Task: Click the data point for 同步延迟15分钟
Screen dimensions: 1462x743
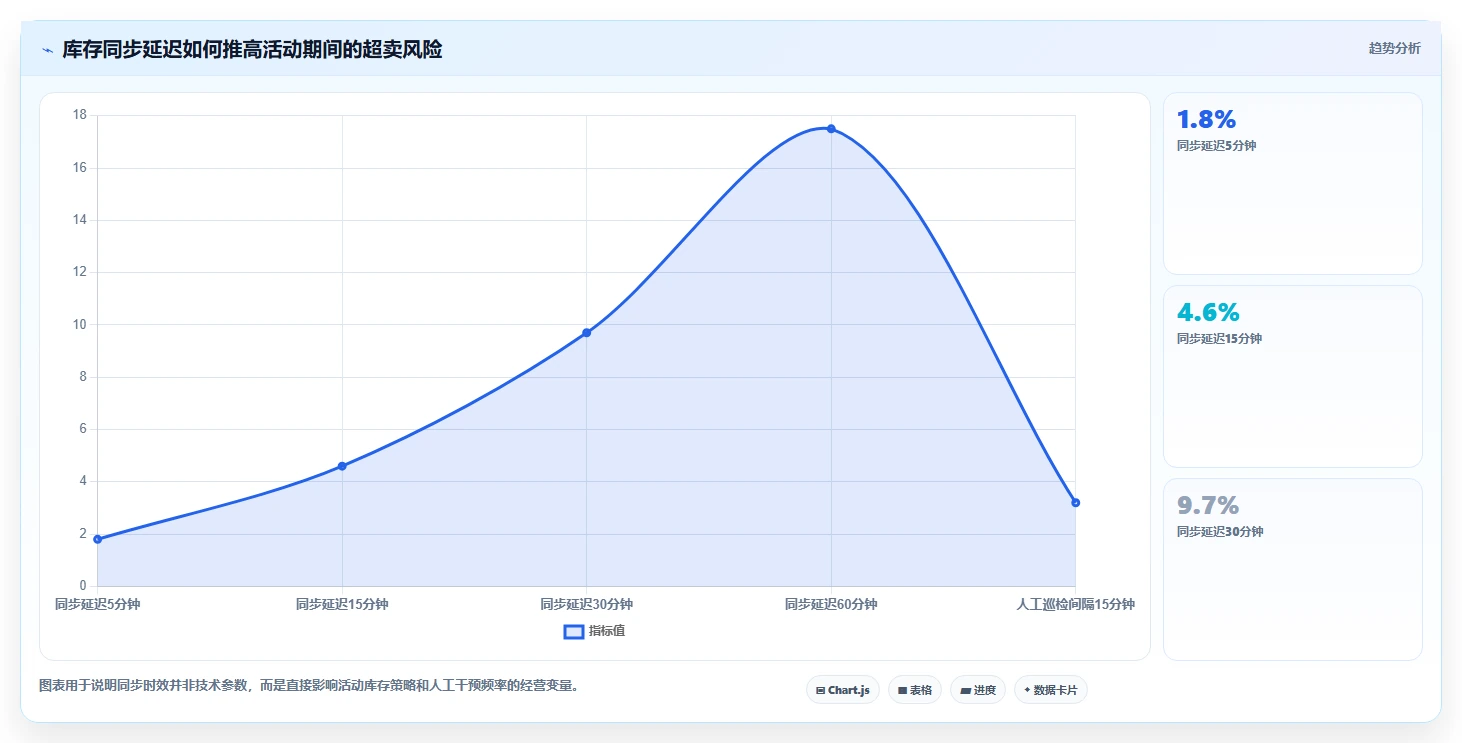Action: coord(342,466)
